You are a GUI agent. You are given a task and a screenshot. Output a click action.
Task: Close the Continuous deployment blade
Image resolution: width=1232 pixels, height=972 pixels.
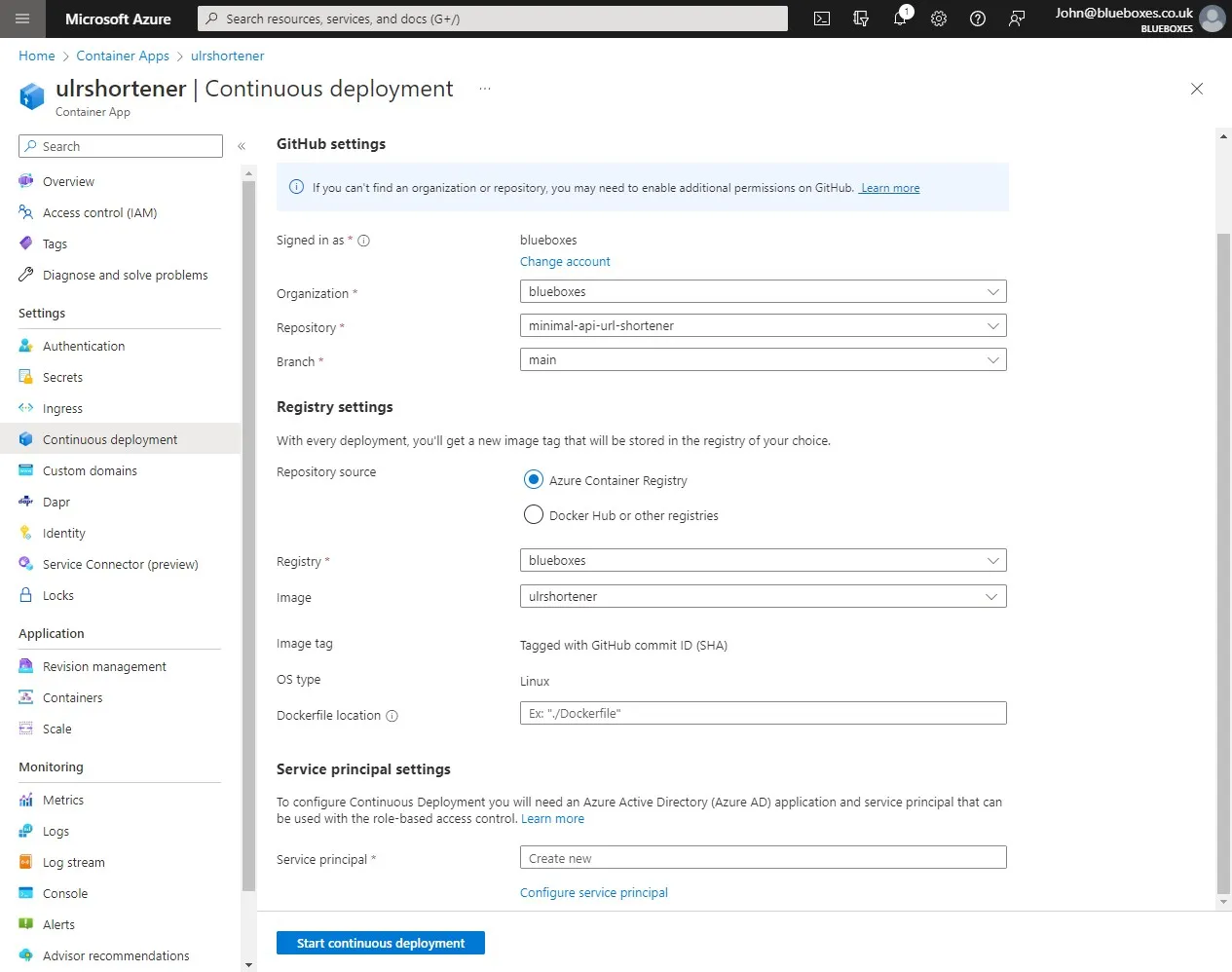click(1197, 89)
